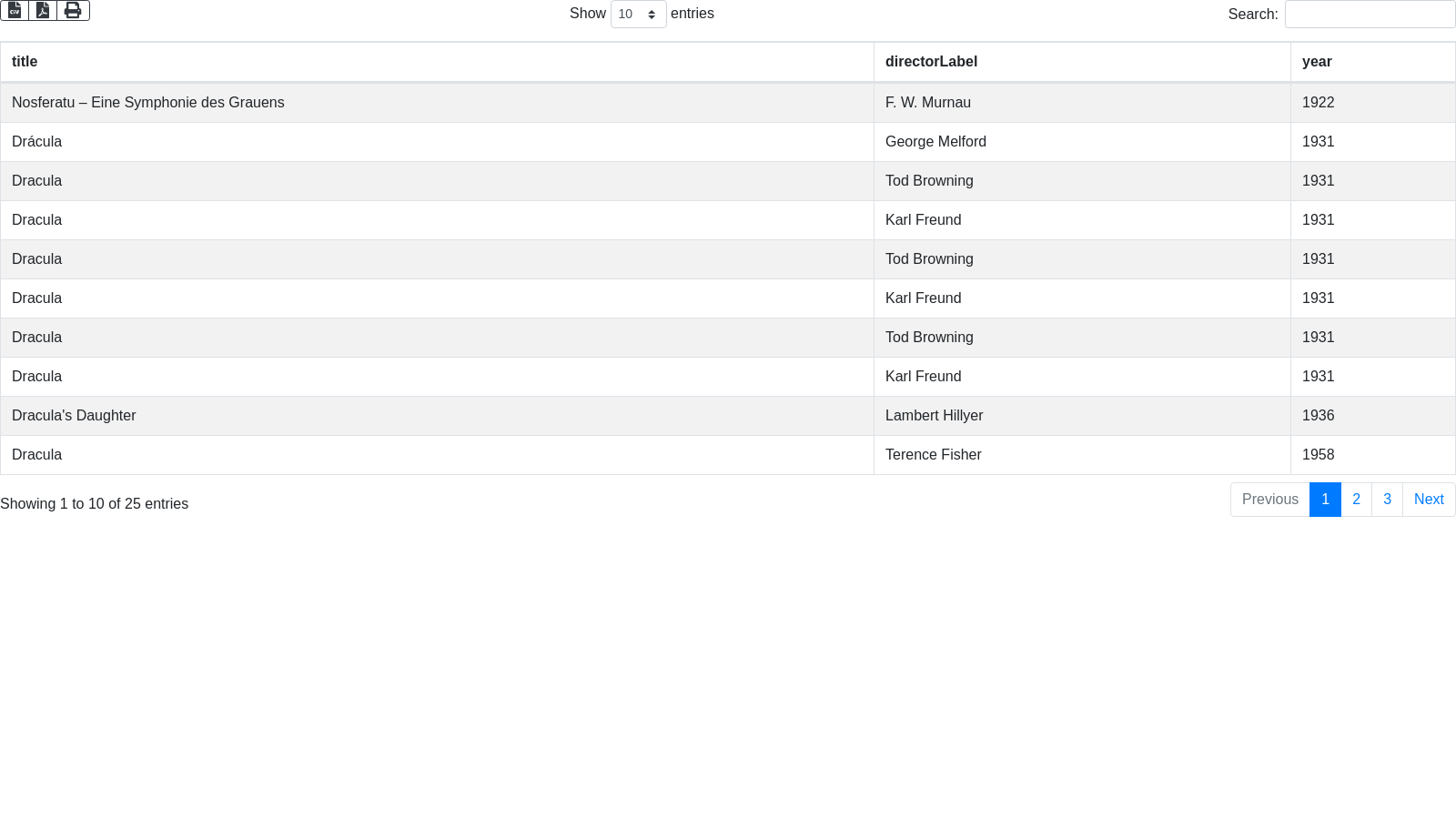
Task: Click the 1958 year cell
Action: pos(1318,455)
